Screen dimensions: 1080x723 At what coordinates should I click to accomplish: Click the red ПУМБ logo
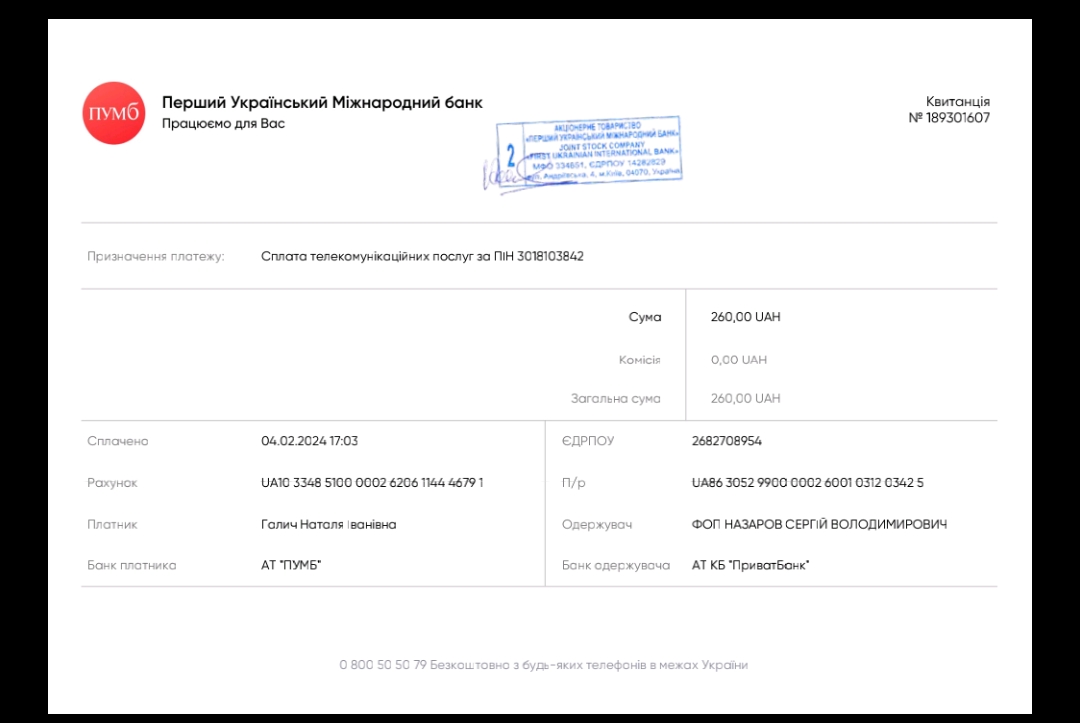point(114,113)
